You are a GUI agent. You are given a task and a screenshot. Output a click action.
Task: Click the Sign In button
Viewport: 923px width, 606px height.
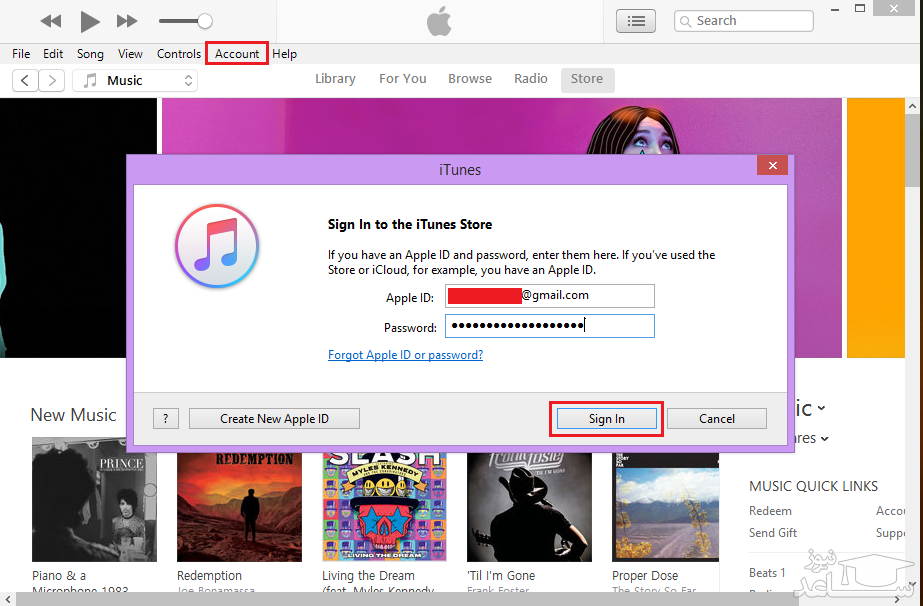[x=606, y=419]
